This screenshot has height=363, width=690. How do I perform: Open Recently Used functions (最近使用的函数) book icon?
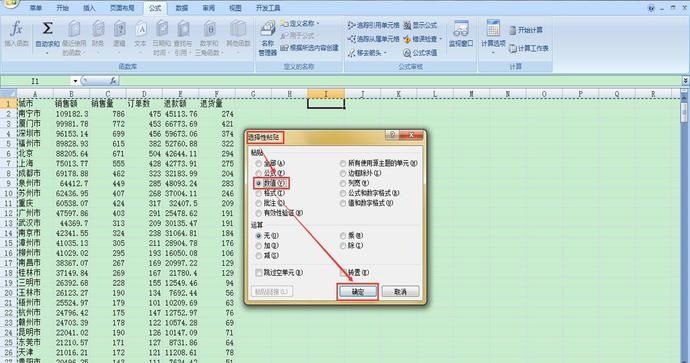click(x=74, y=29)
